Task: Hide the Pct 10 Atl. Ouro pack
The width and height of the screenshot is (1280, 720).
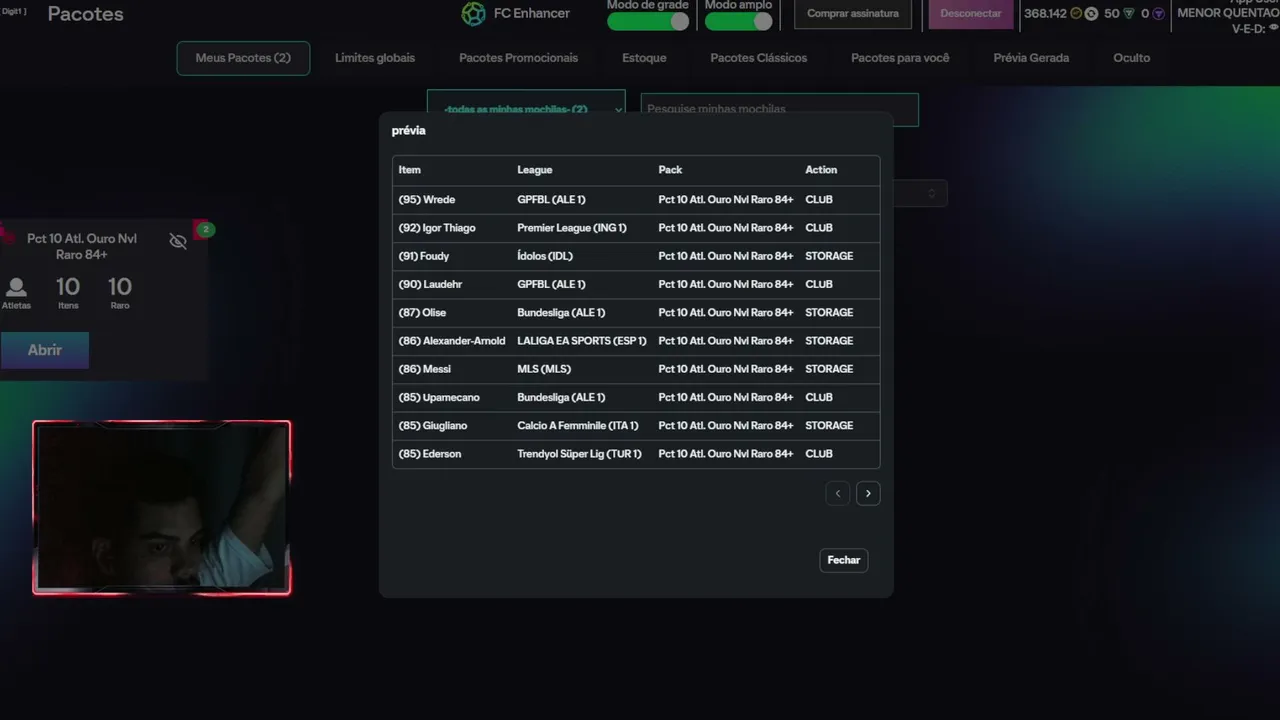Action: (x=178, y=241)
